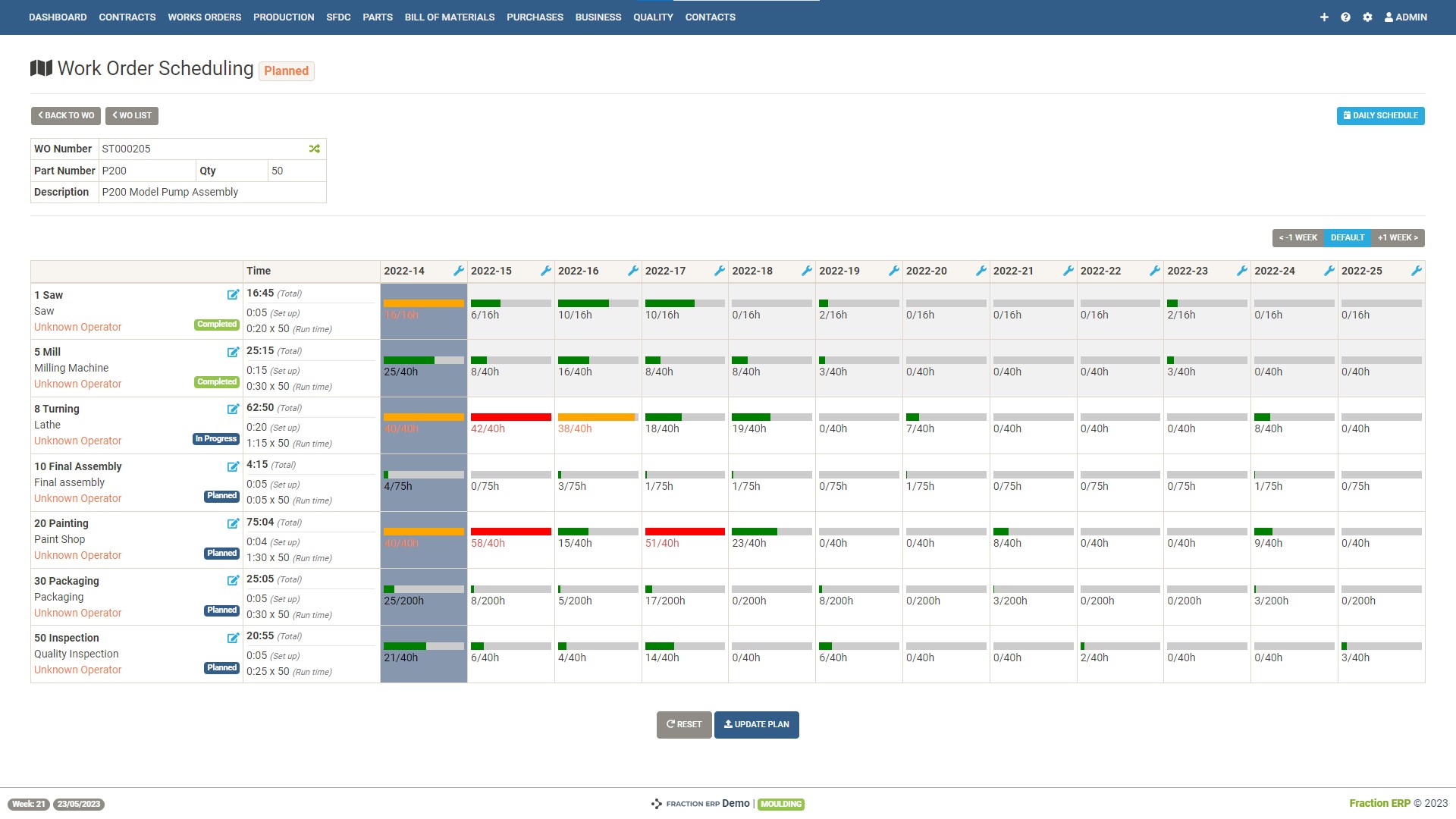The image size is (1456, 819).
Task: Click the green shuffle icon beside WO Number
Action: [x=314, y=149]
